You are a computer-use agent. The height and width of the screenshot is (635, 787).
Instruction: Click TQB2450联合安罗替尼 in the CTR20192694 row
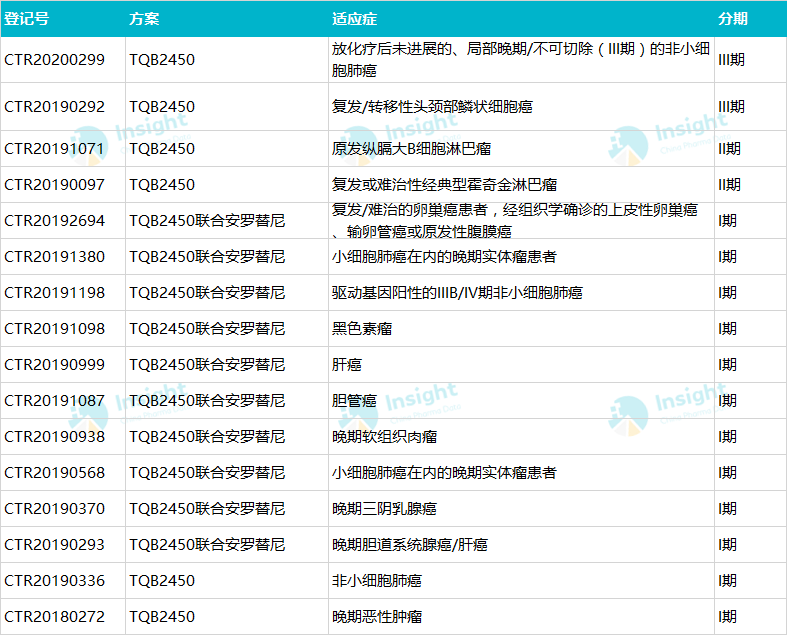coord(207,220)
